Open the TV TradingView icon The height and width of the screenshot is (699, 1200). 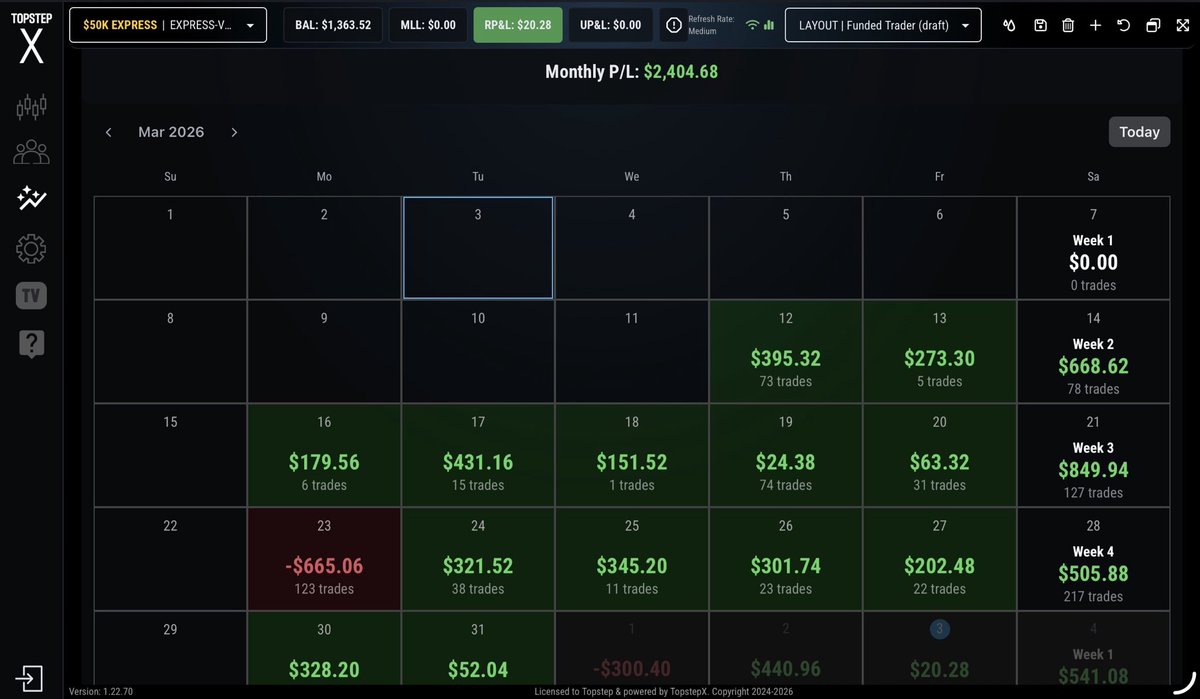point(32,296)
